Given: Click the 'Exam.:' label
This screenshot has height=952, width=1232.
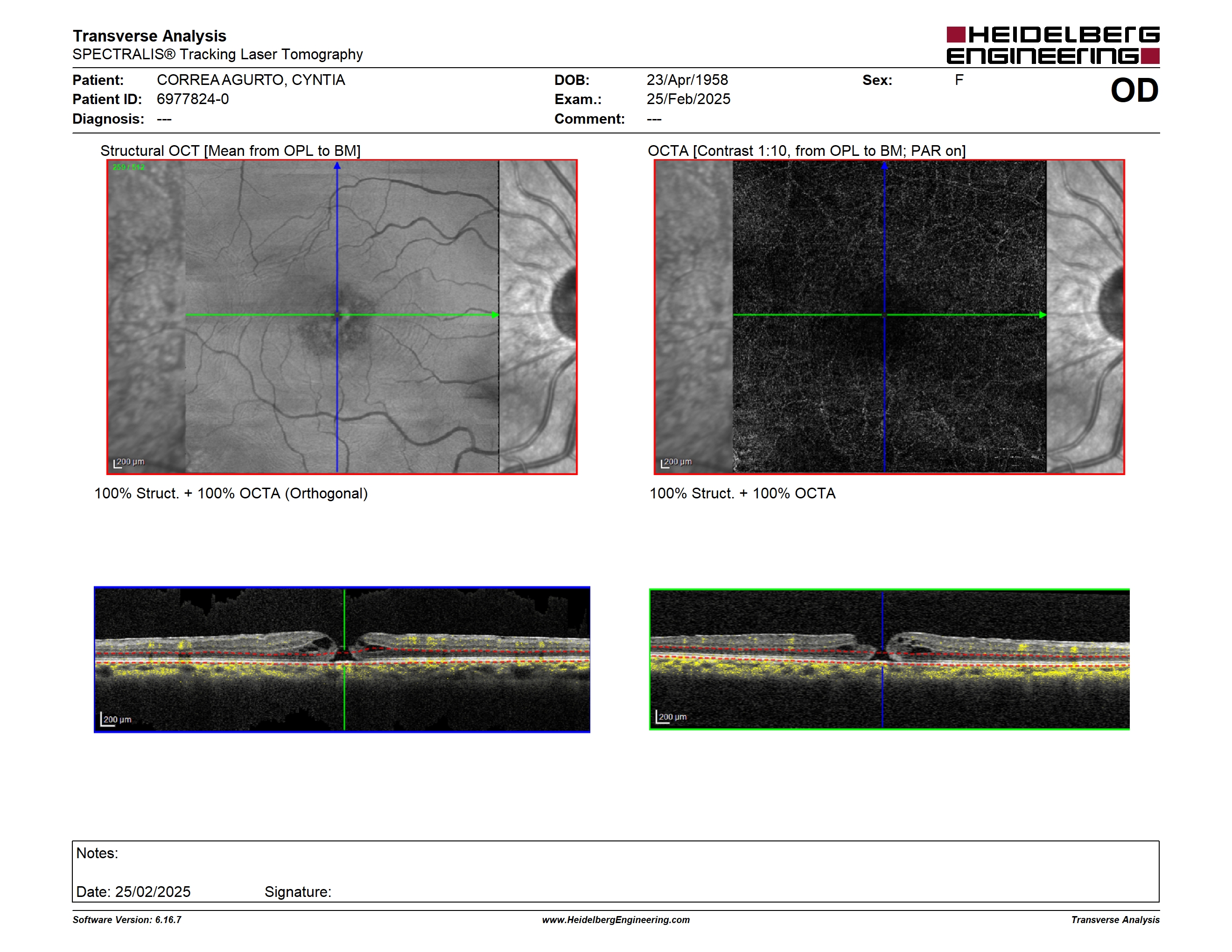Looking at the screenshot, I should point(578,99).
